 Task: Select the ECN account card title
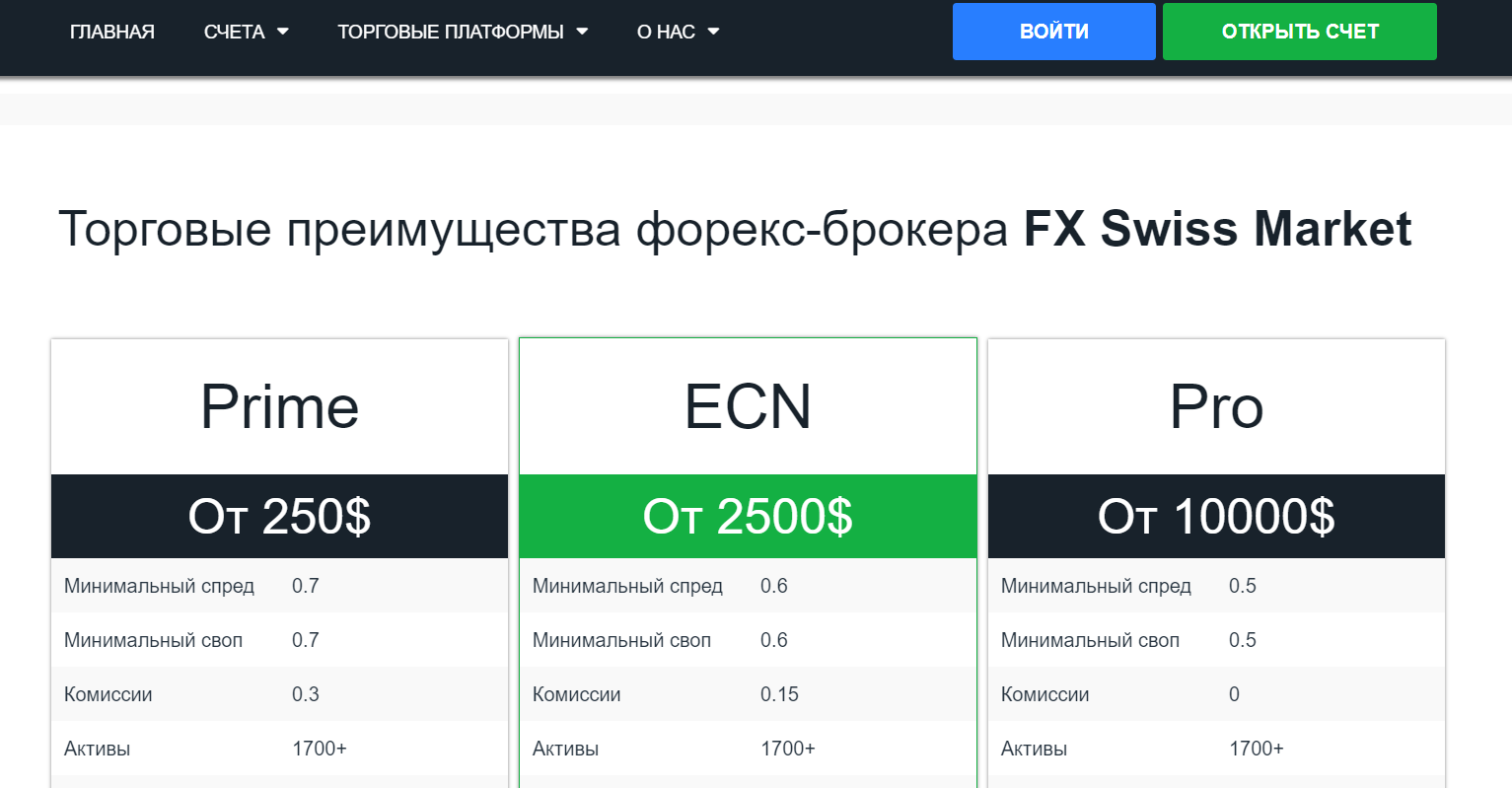[x=748, y=406]
